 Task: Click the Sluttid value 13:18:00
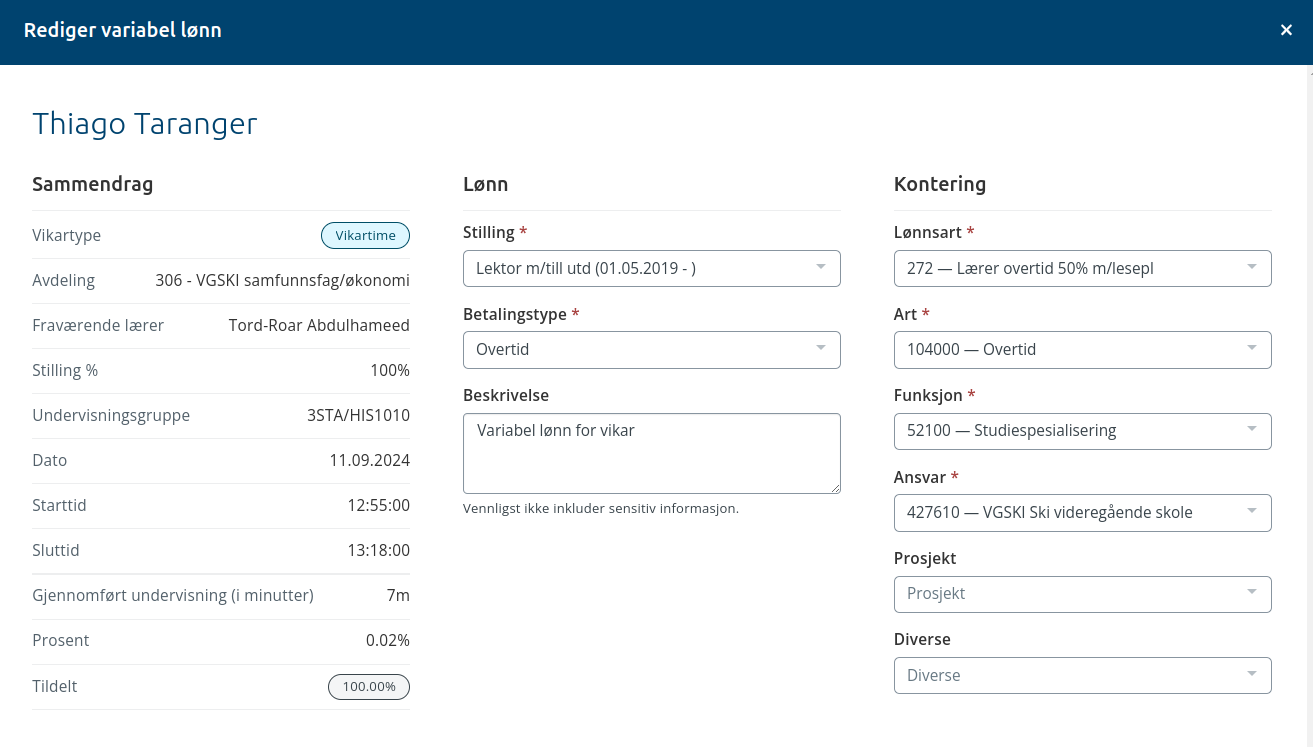(379, 551)
